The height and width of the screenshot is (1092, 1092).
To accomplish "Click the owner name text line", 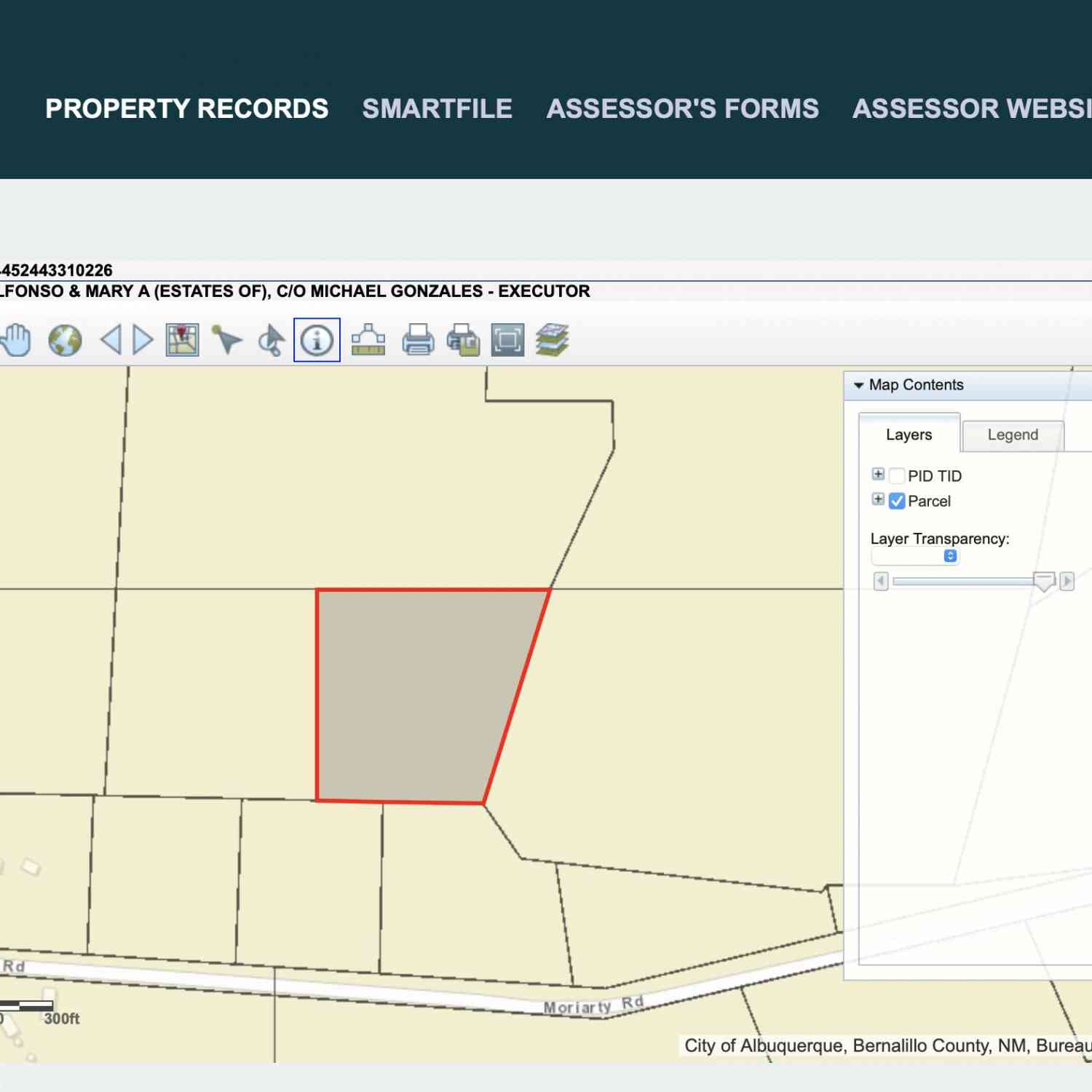I will pyautogui.click(x=295, y=291).
